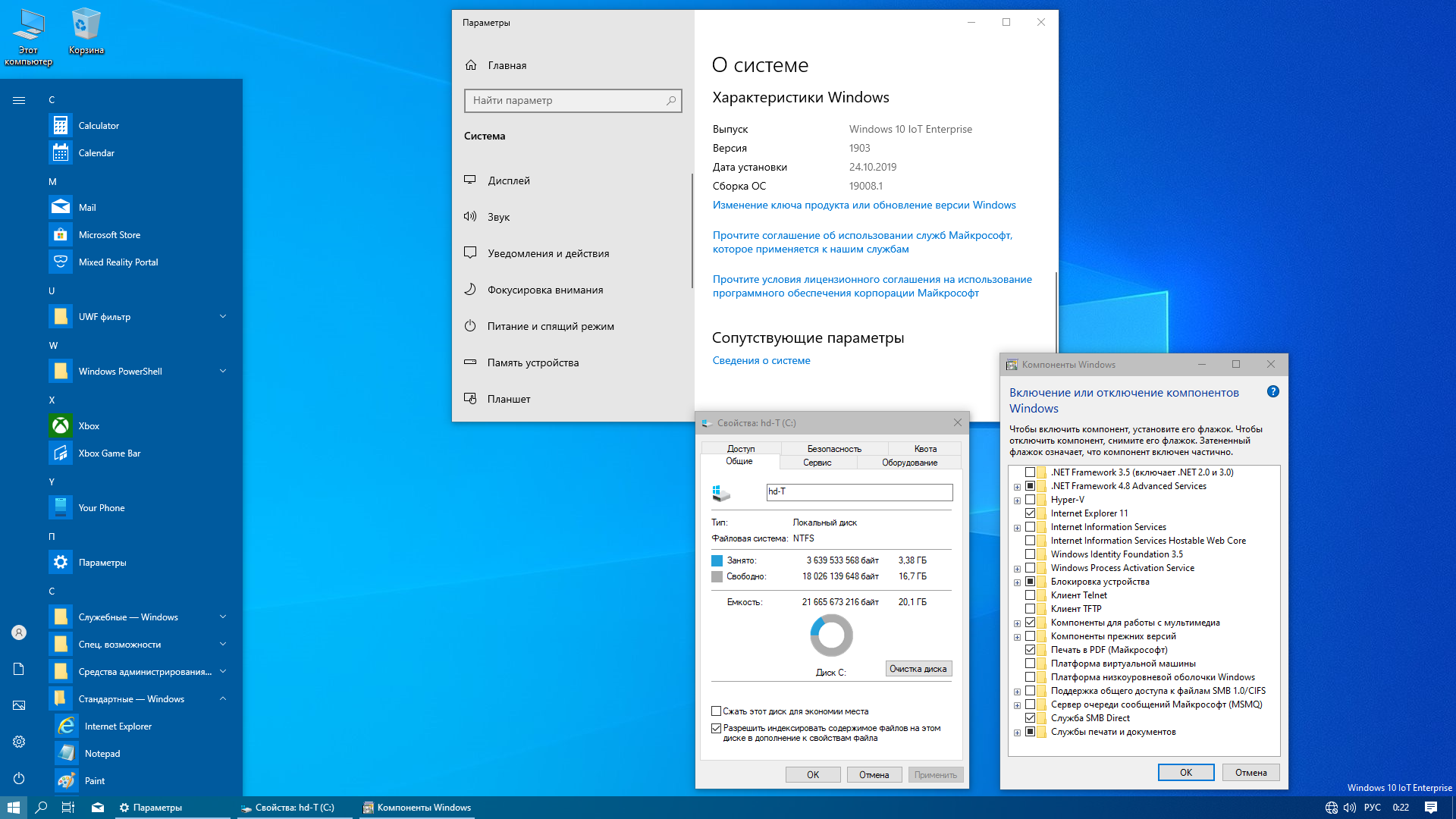Click the help icon in Компоненты Windows
This screenshot has height=819, width=1456.
[x=1273, y=392]
